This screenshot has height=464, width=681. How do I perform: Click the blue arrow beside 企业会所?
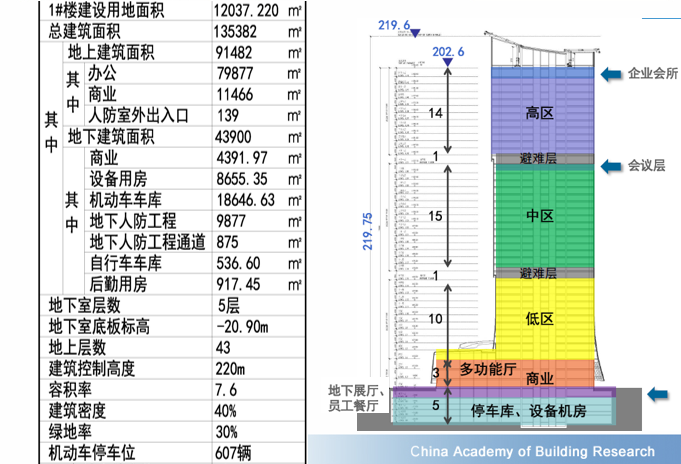click(610, 74)
